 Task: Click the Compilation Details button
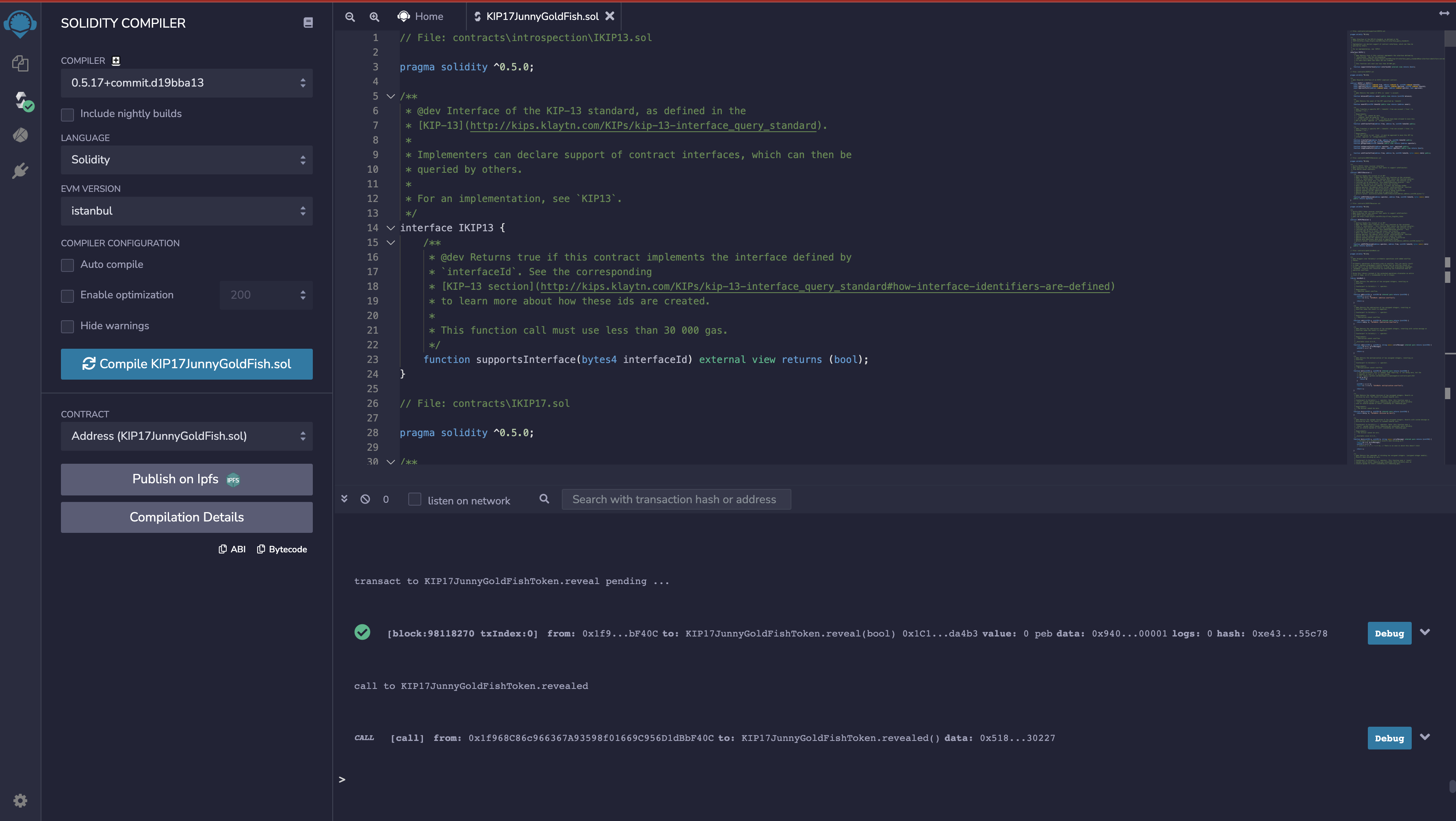pos(186,517)
